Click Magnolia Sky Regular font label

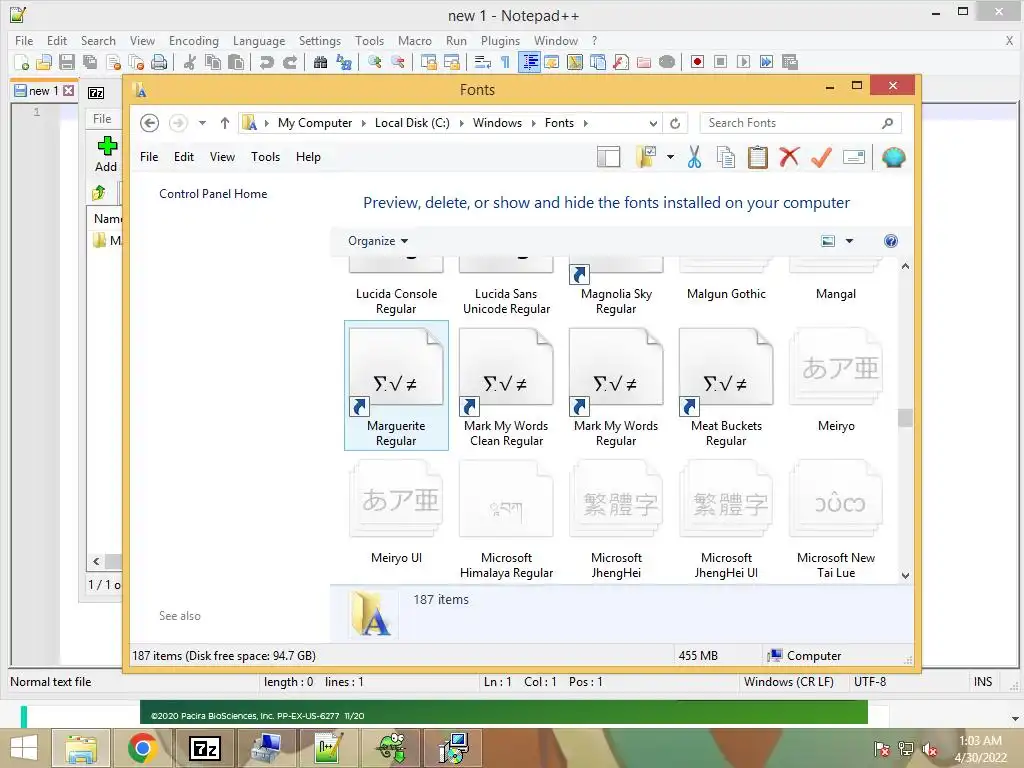(616, 301)
